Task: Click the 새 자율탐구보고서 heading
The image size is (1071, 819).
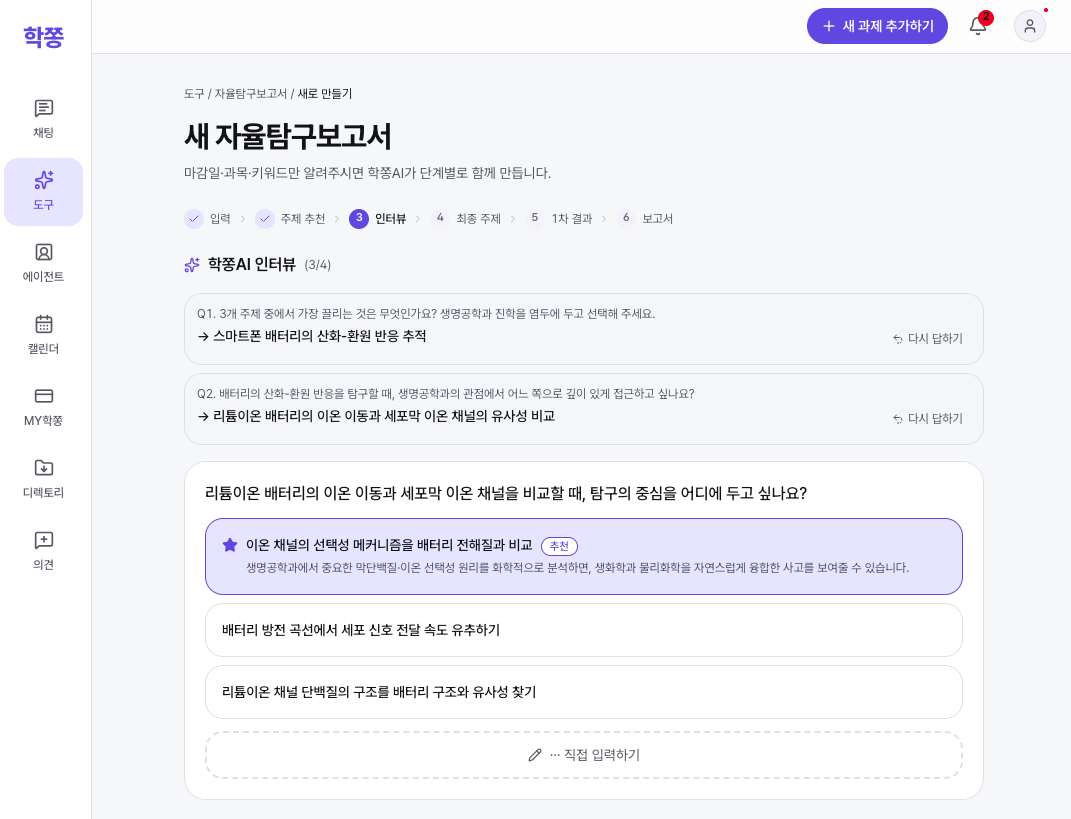Action: 288,136
